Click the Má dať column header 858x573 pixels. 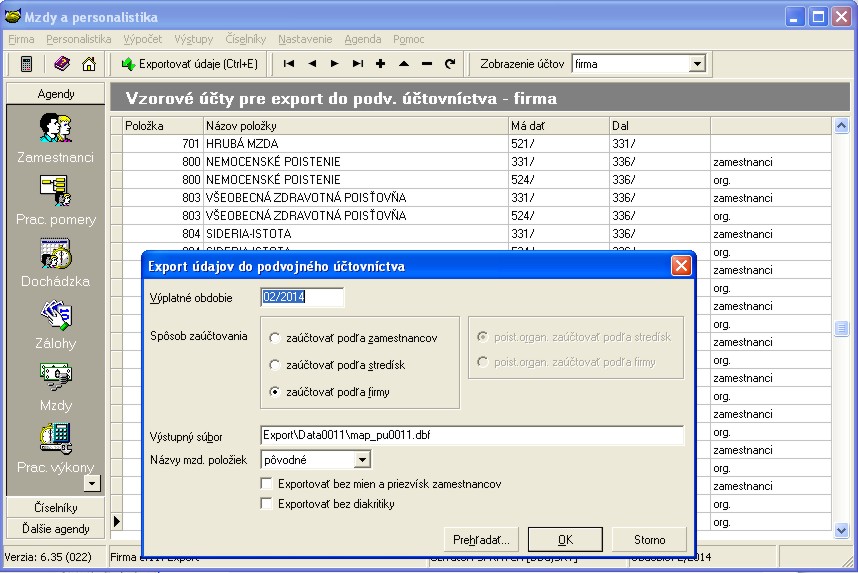(559, 126)
